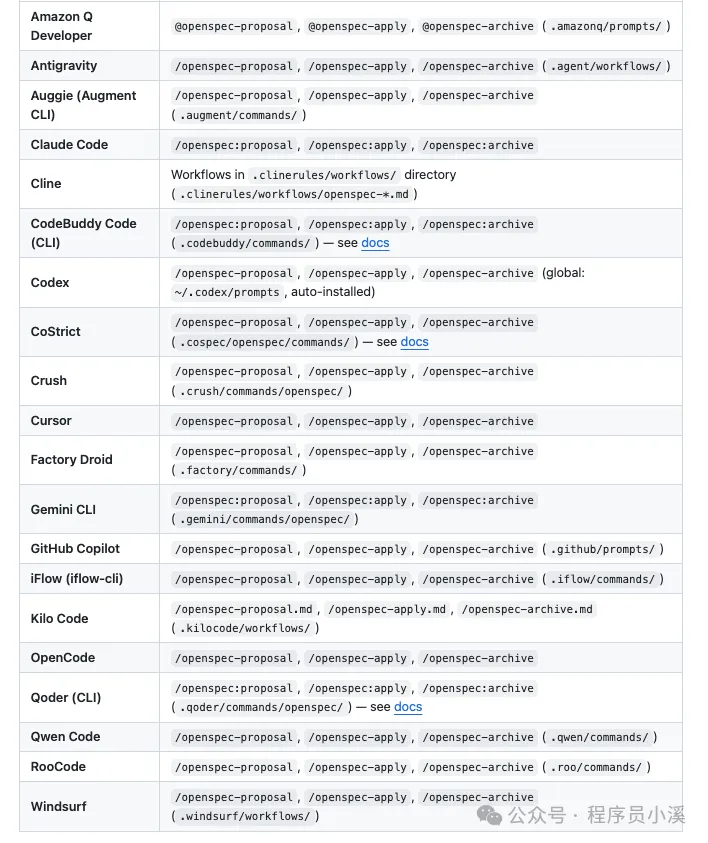Click the .factory/commands/ path
708x843 pixels.
[238, 470]
